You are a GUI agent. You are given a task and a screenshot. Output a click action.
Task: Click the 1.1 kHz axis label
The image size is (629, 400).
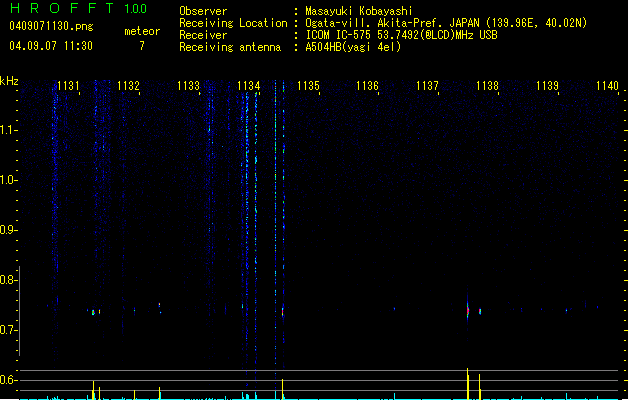8,130
